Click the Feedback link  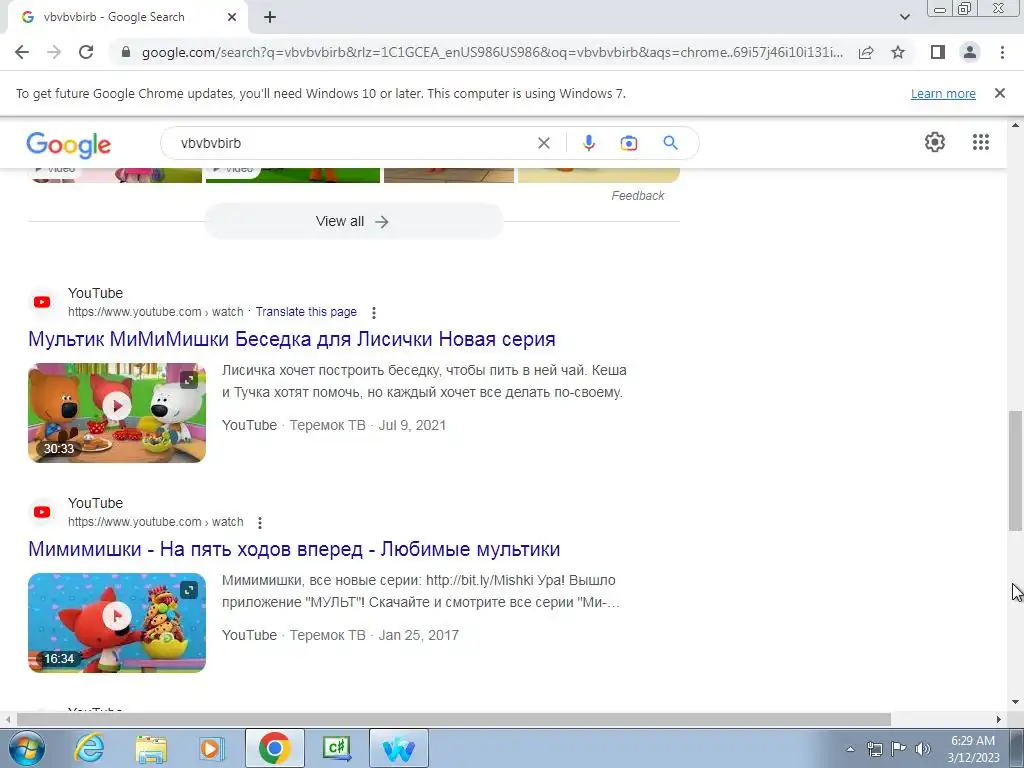coord(637,196)
